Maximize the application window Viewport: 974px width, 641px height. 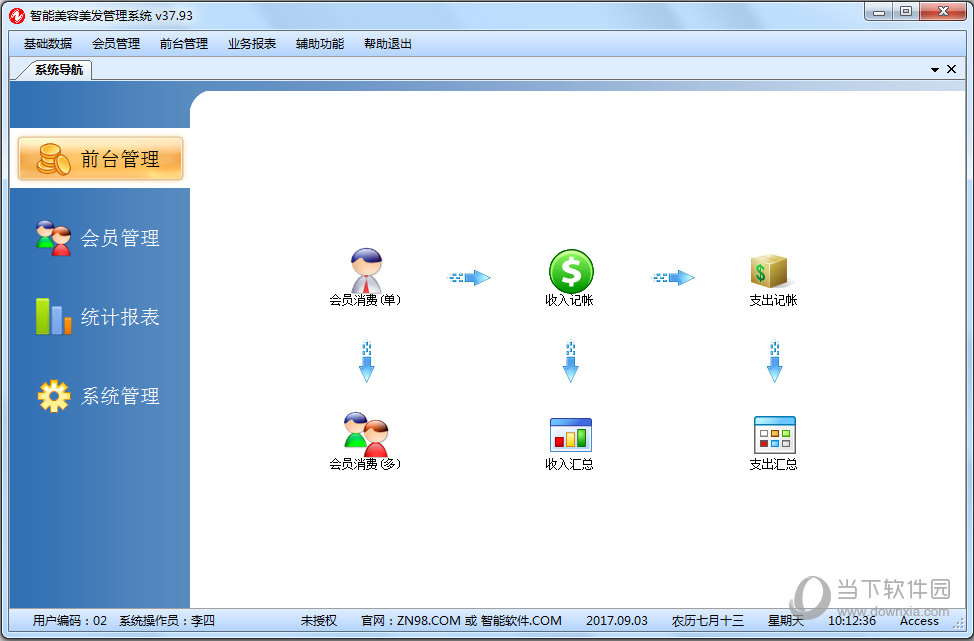click(906, 12)
